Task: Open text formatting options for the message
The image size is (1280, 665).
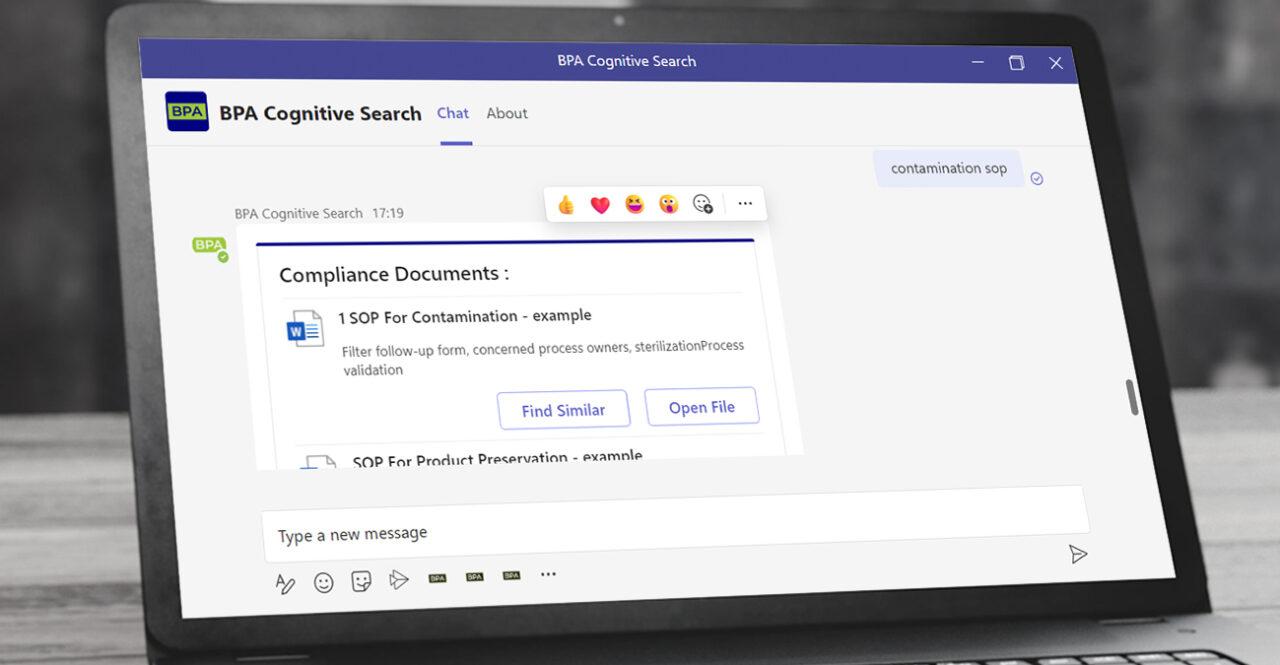Action: 286,582
